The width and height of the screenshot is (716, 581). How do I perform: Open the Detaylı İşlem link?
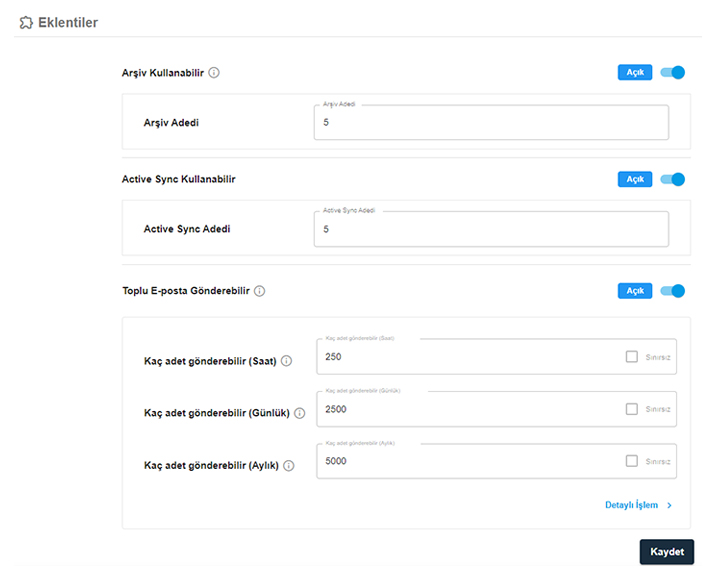(632, 505)
